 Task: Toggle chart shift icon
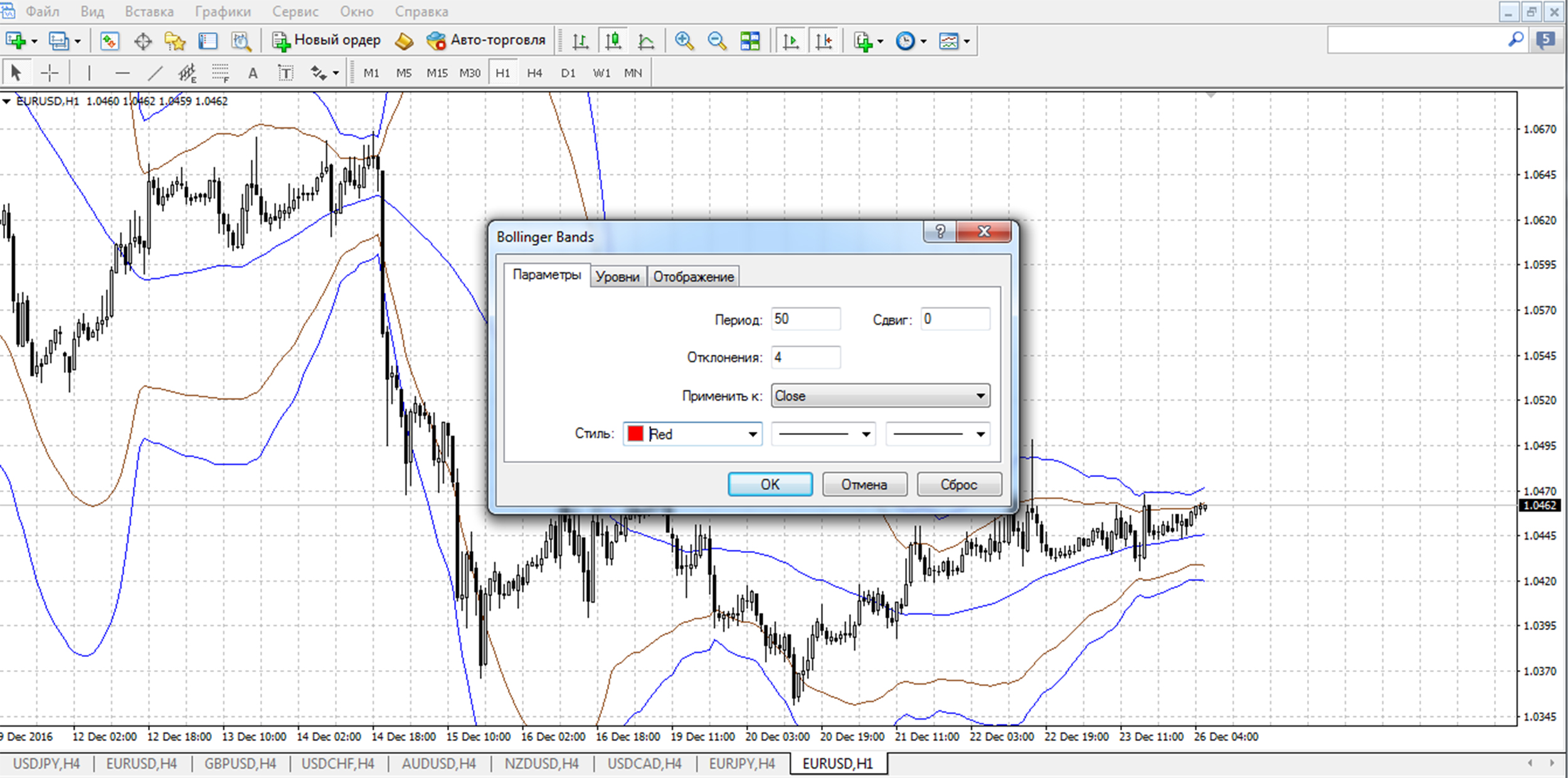coord(824,41)
